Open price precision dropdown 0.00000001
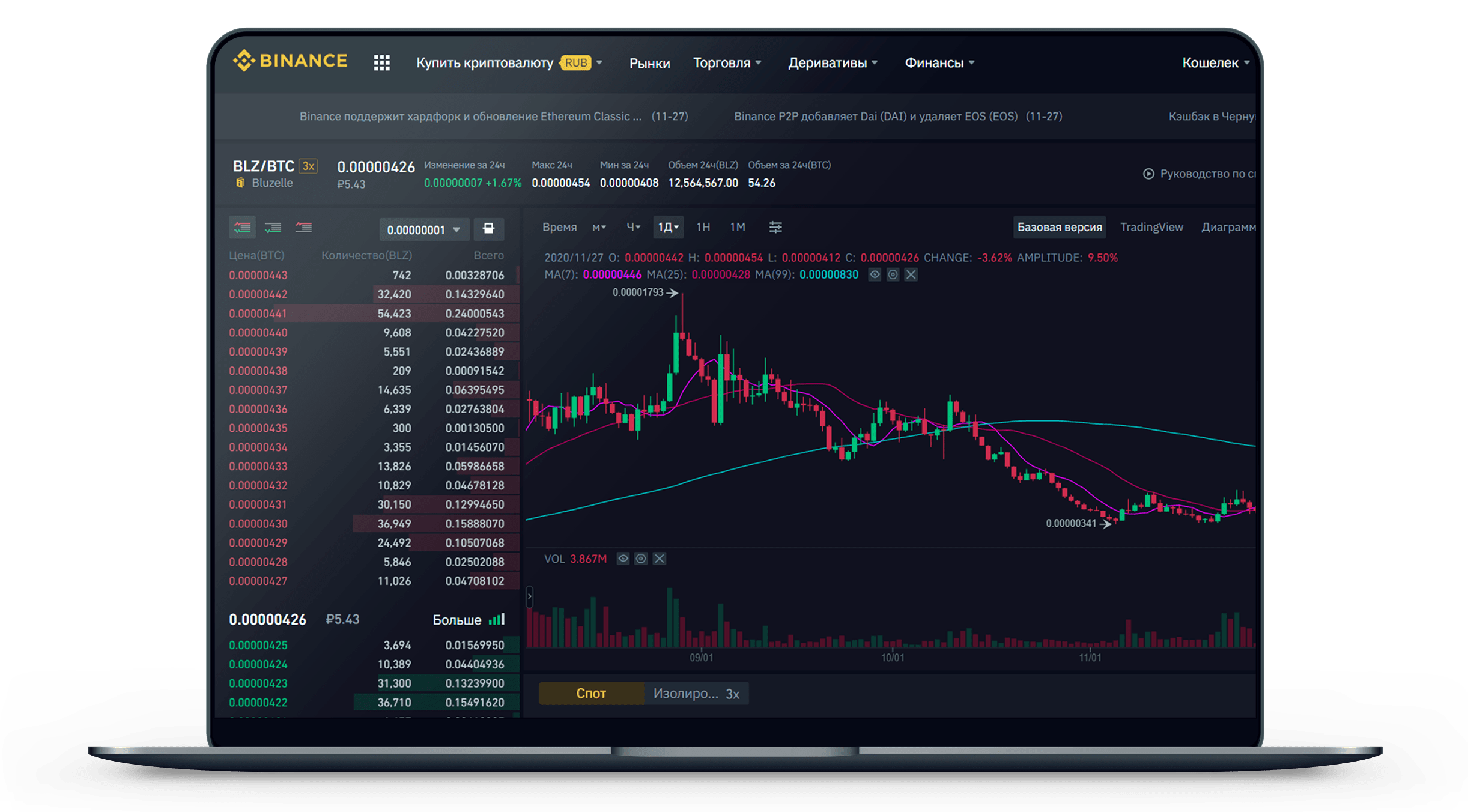 tap(424, 229)
